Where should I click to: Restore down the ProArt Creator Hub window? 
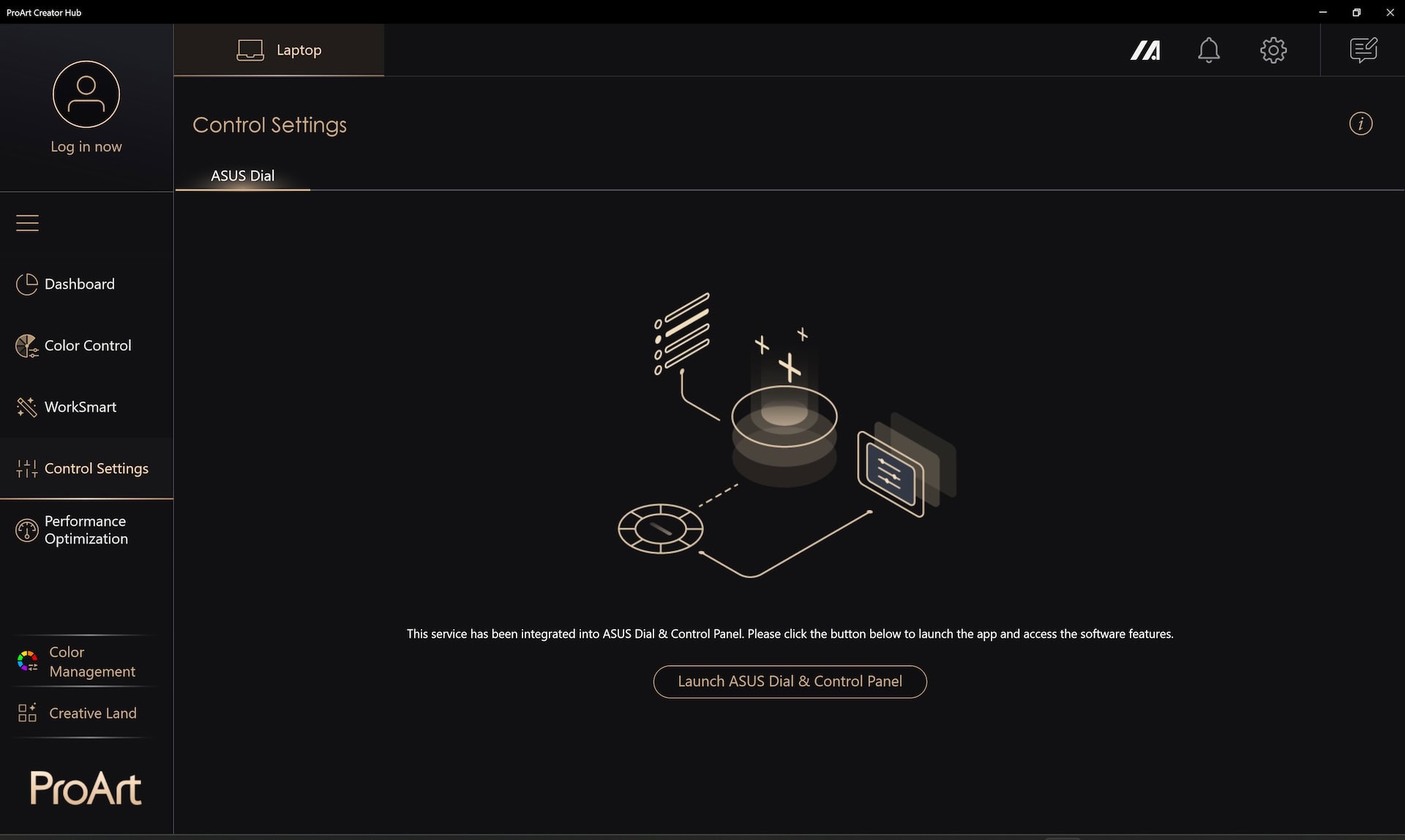click(x=1356, y=12)
